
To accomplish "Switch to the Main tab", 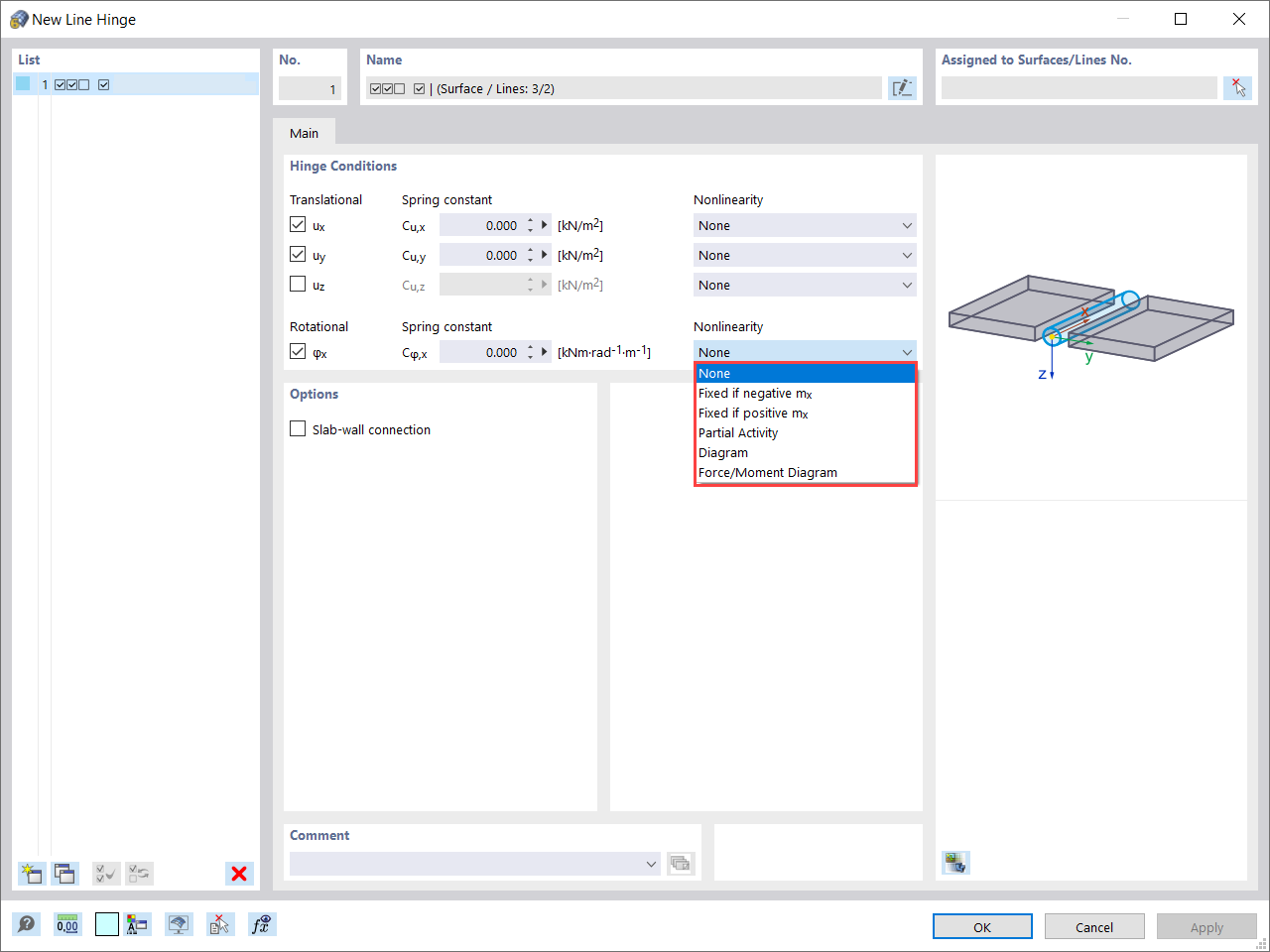I will click(x=304, y=132).
